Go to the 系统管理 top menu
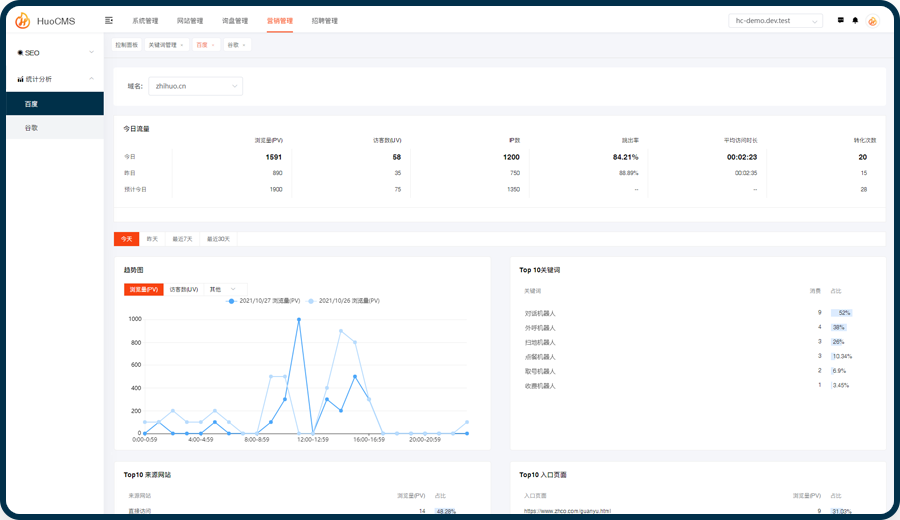This screenshot has height=520, width=900. [x=145, y=21]
